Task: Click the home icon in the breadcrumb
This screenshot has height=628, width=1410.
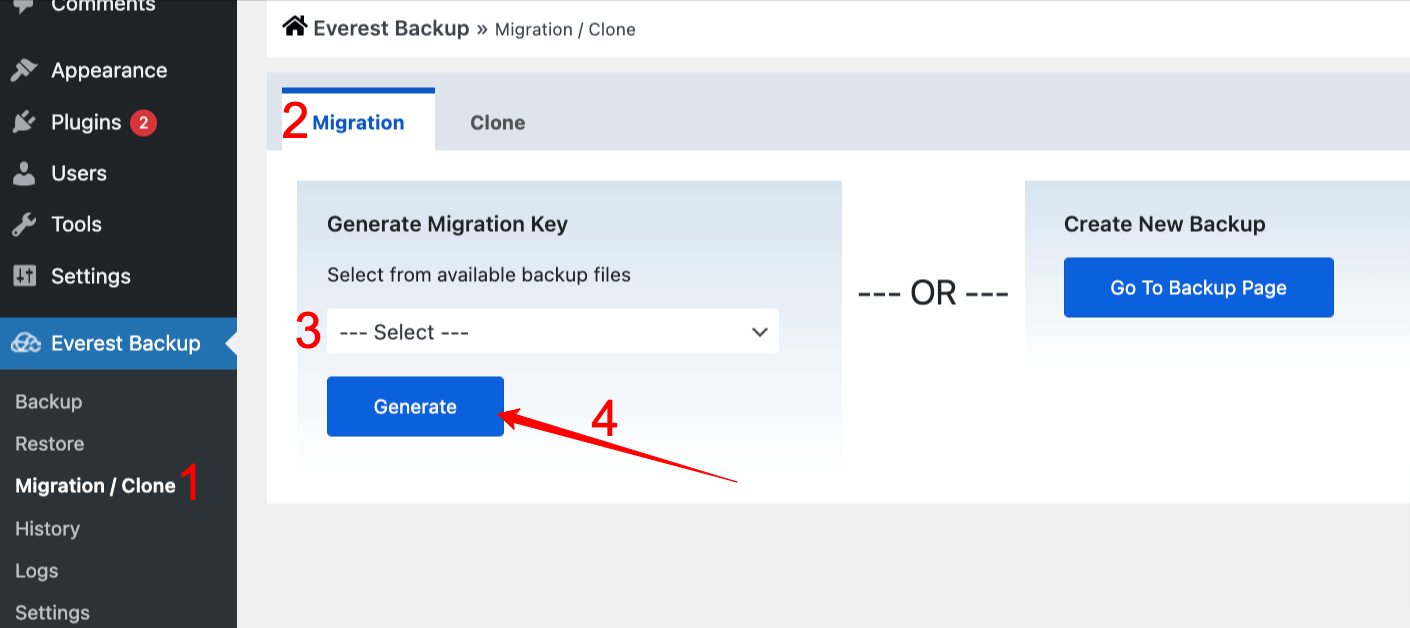Action: tap(293, 27)
